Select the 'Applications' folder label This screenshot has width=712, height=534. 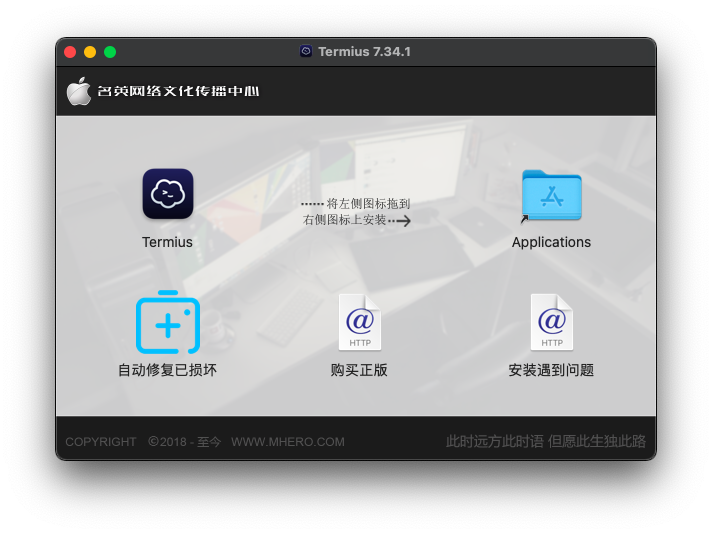551,242
